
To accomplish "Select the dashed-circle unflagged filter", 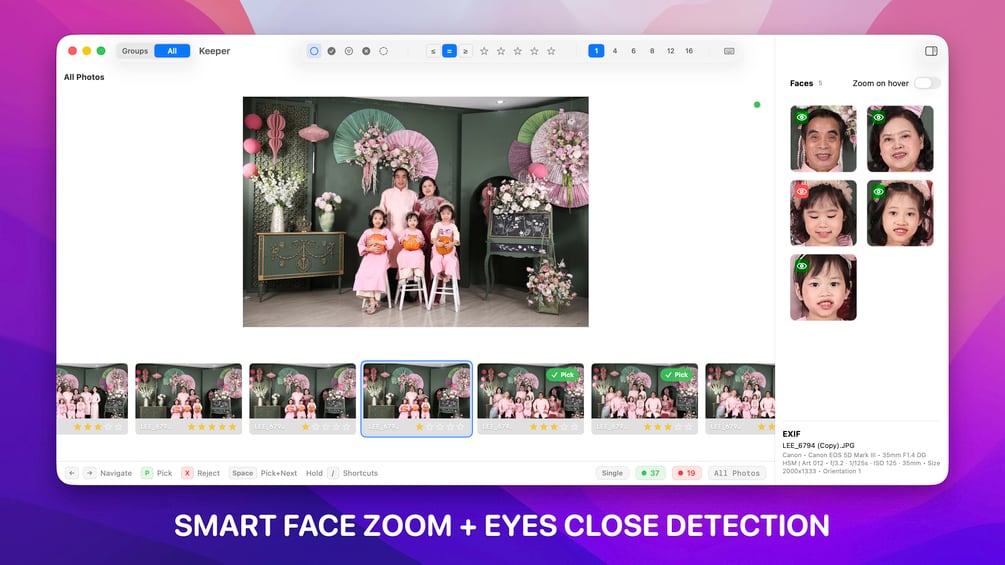I will click(x=383, y=51).
